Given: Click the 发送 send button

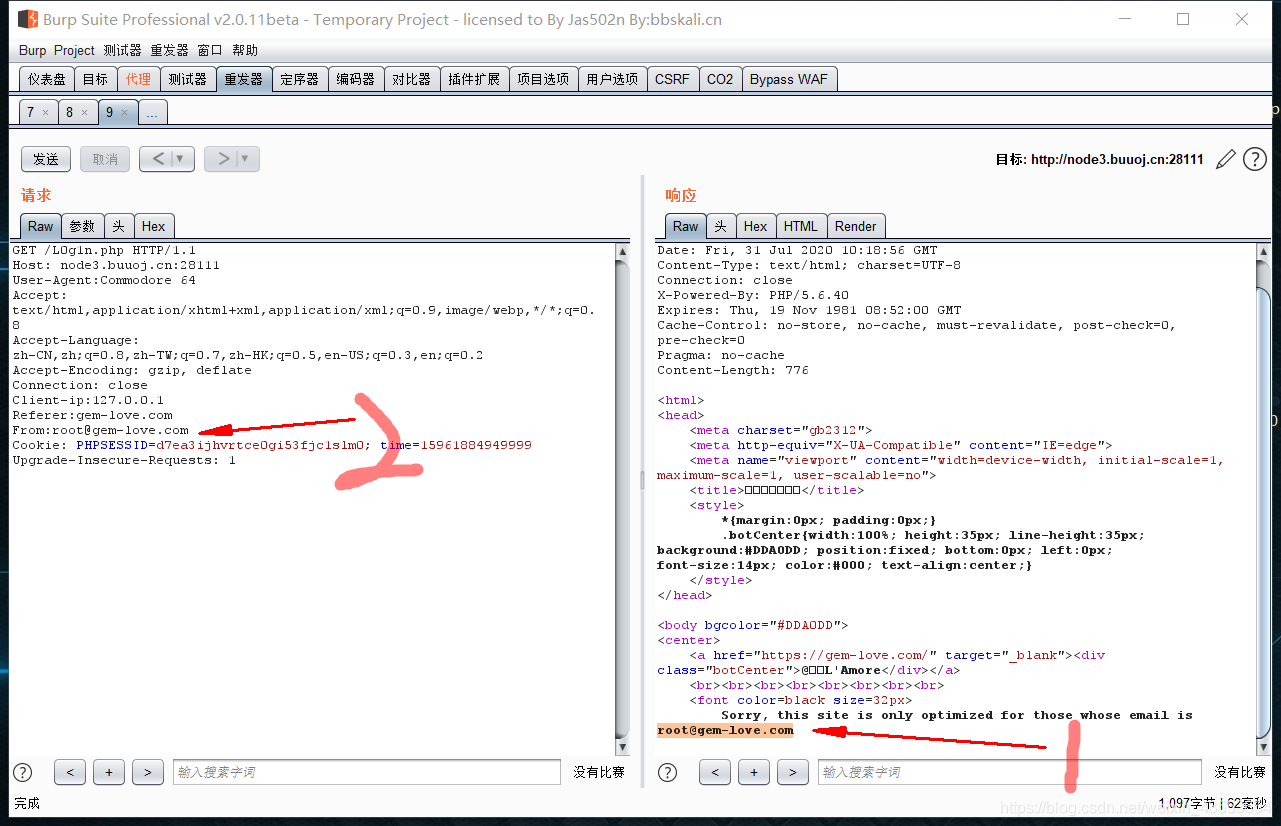Looking at the screenshot, I should pyautogui.click(x=46, y=159).
